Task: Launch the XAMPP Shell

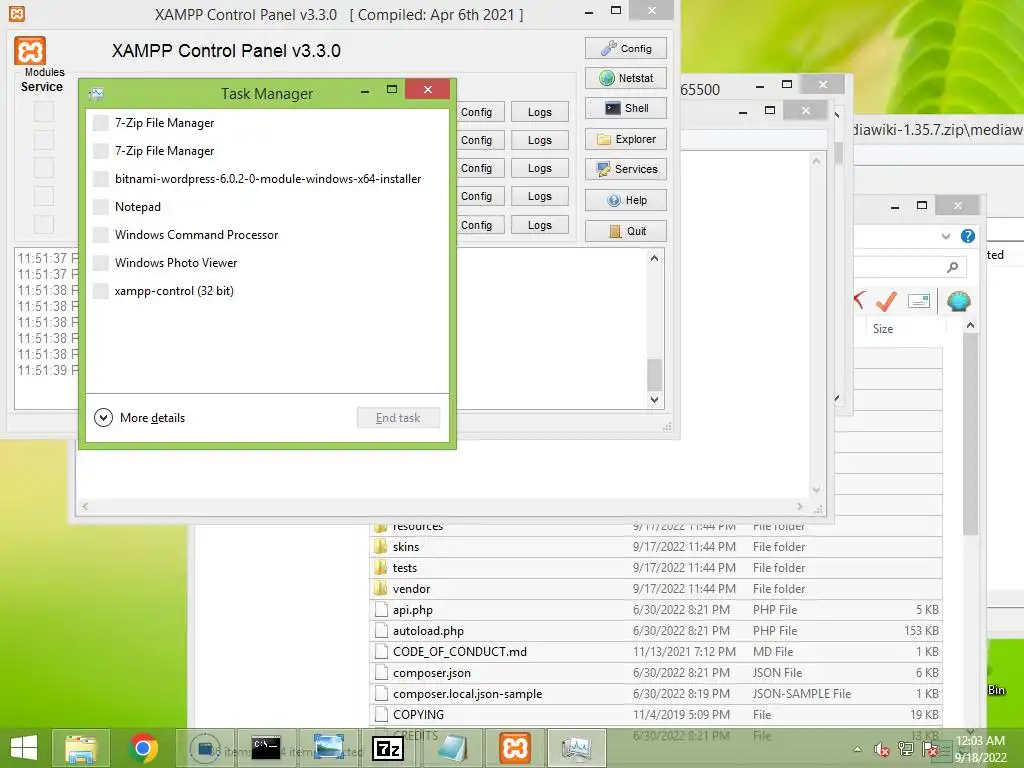Action: [626, 108]
